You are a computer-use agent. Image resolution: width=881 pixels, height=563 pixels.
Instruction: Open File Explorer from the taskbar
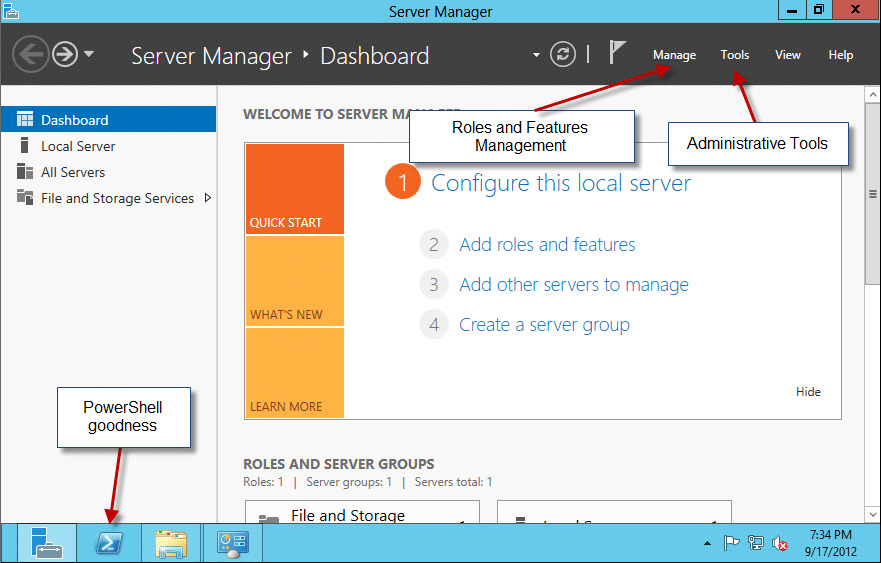pos(171,543)
